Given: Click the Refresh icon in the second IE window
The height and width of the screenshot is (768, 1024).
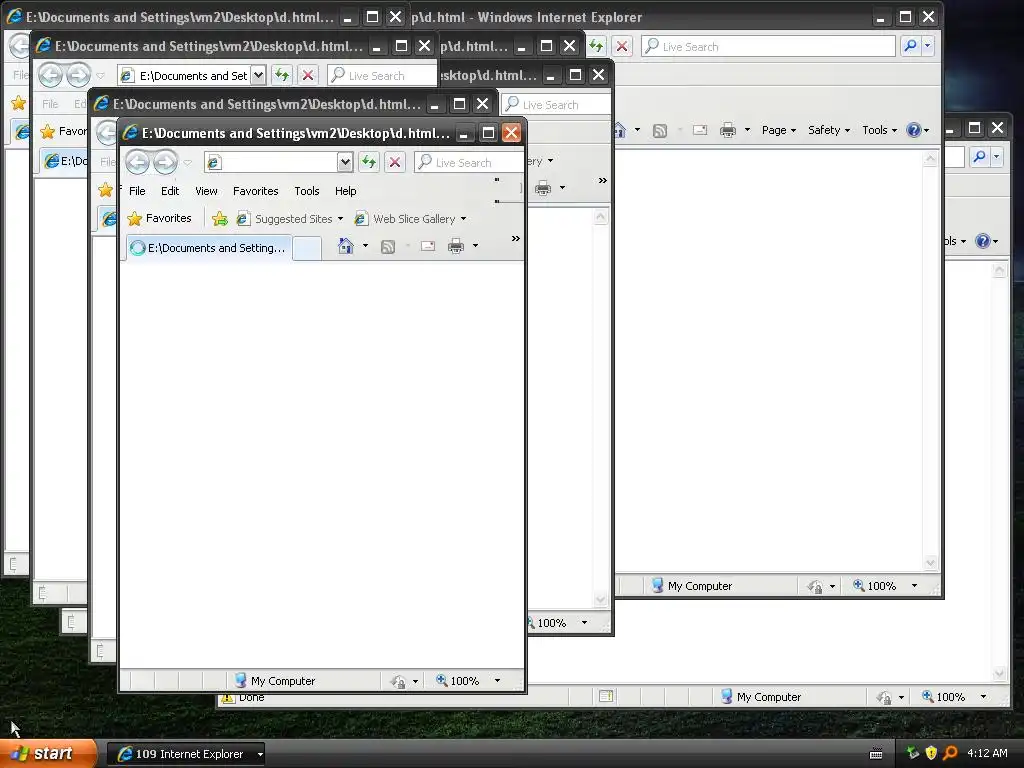Looking at the screenshot, I should [x=281, y=75].
